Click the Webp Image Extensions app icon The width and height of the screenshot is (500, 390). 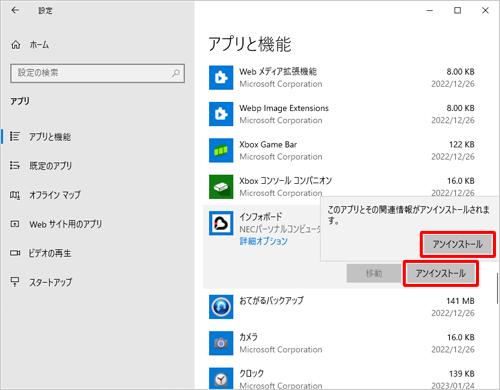[221, 114]
